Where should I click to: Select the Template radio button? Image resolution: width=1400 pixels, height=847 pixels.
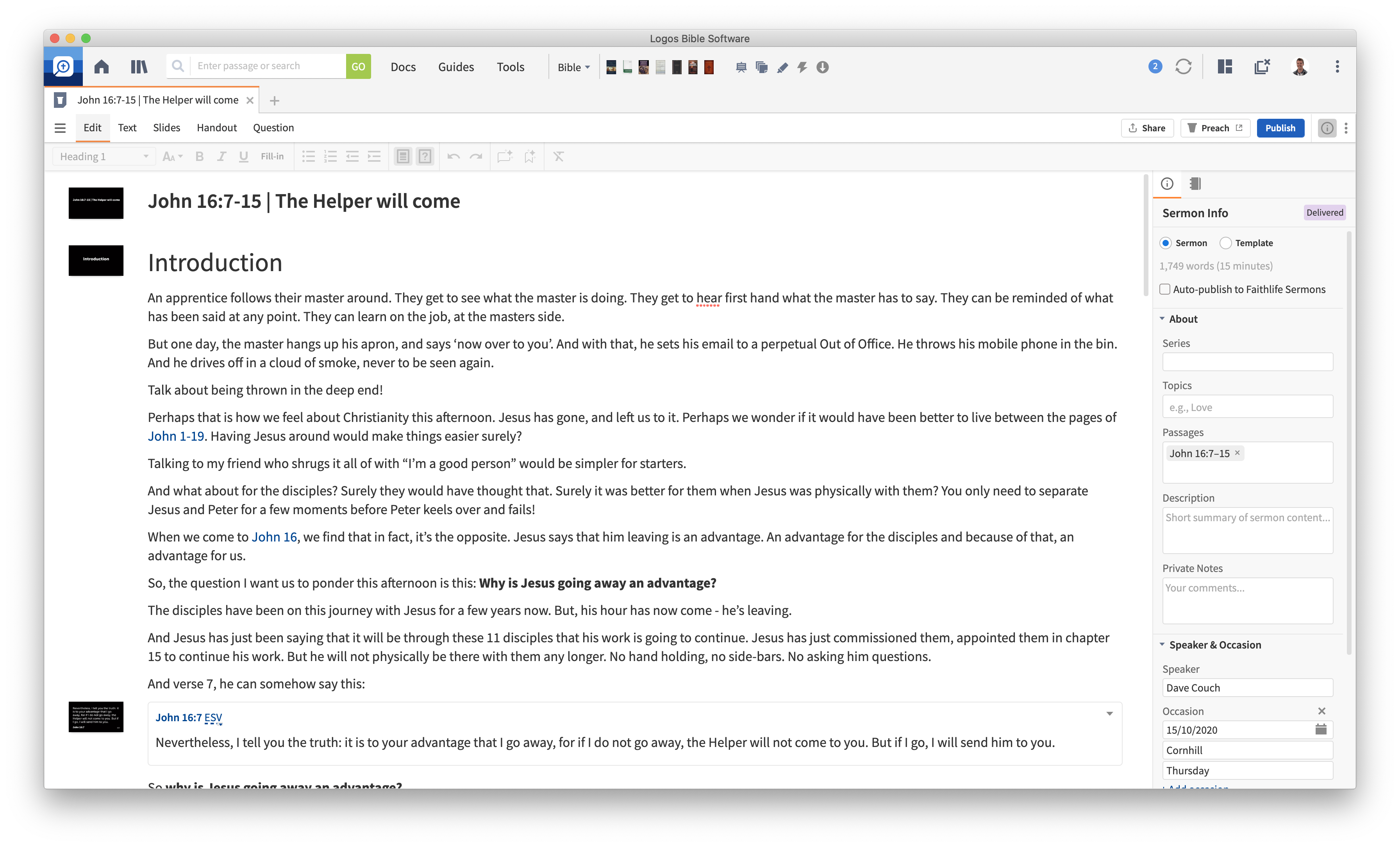1225,243
